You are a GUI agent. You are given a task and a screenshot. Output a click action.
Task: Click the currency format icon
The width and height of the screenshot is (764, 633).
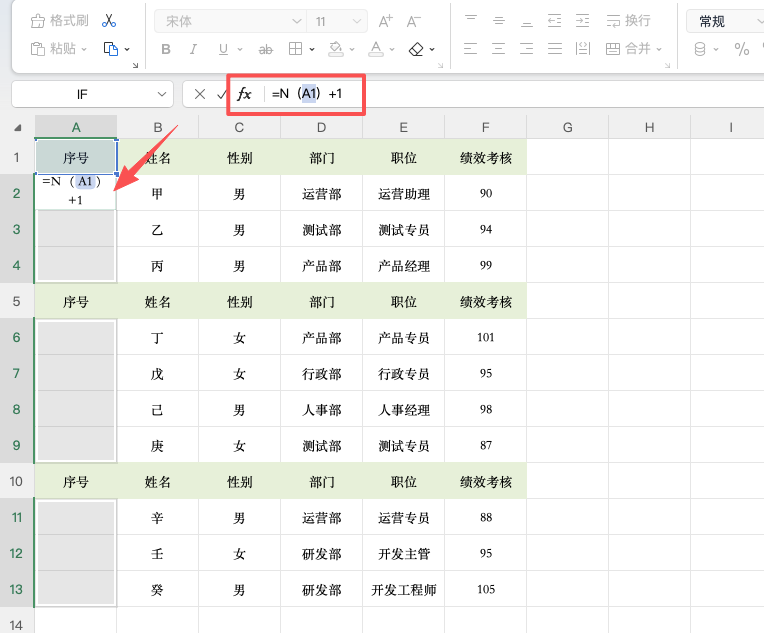700,49
